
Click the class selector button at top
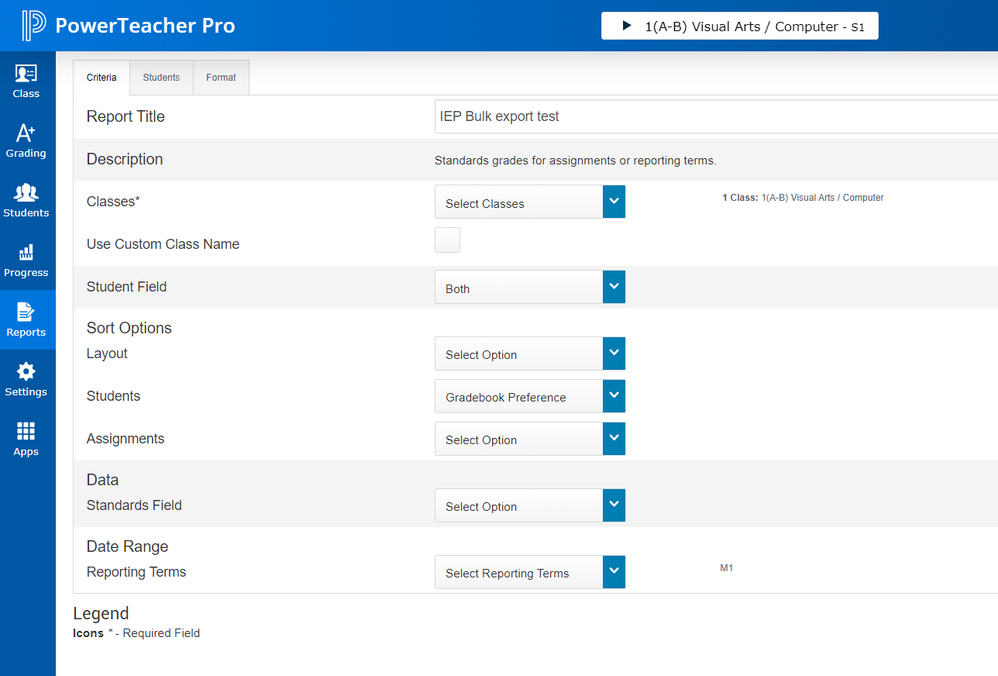point(739,26)
